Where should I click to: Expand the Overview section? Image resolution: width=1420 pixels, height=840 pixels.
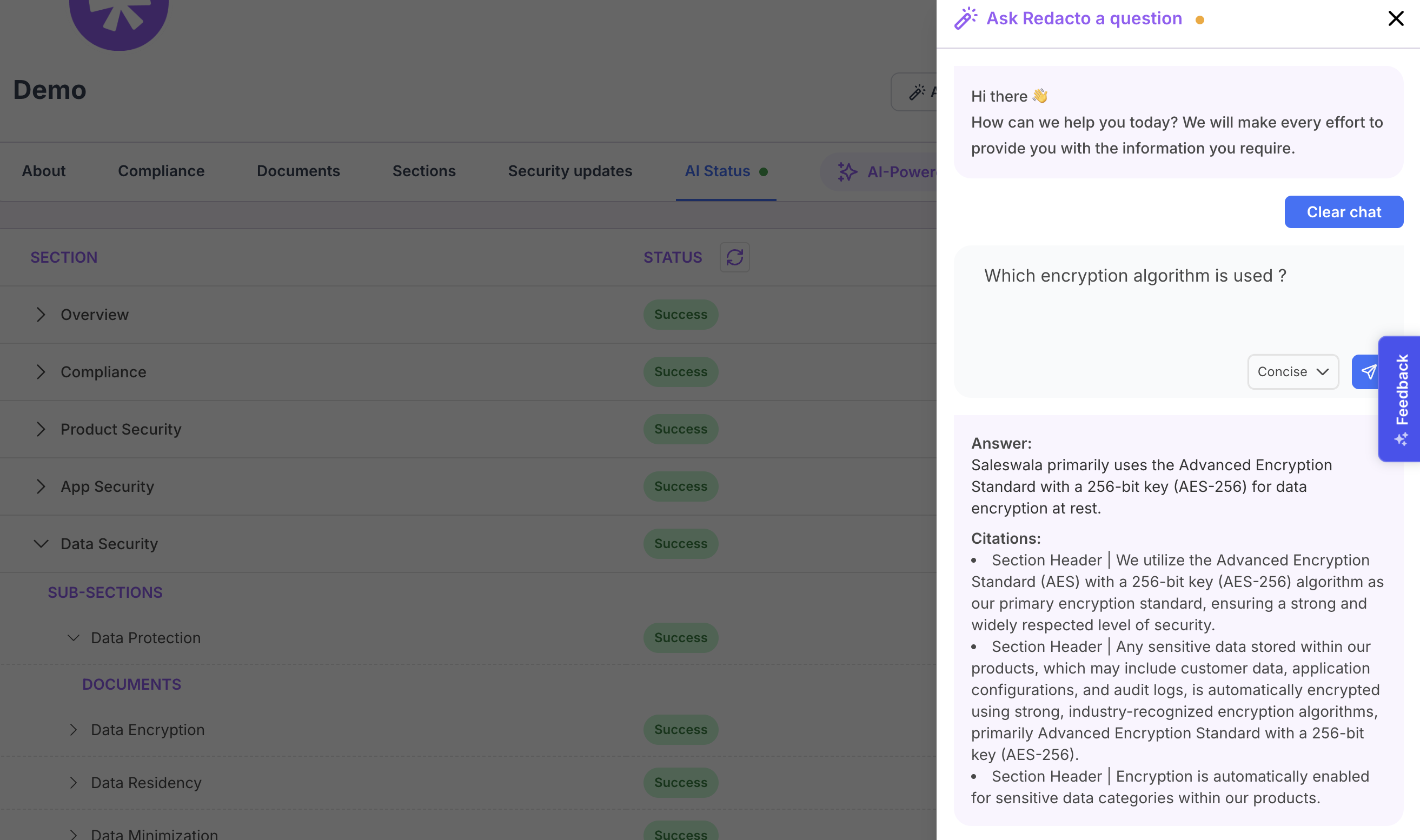click(x=41, y=315)
